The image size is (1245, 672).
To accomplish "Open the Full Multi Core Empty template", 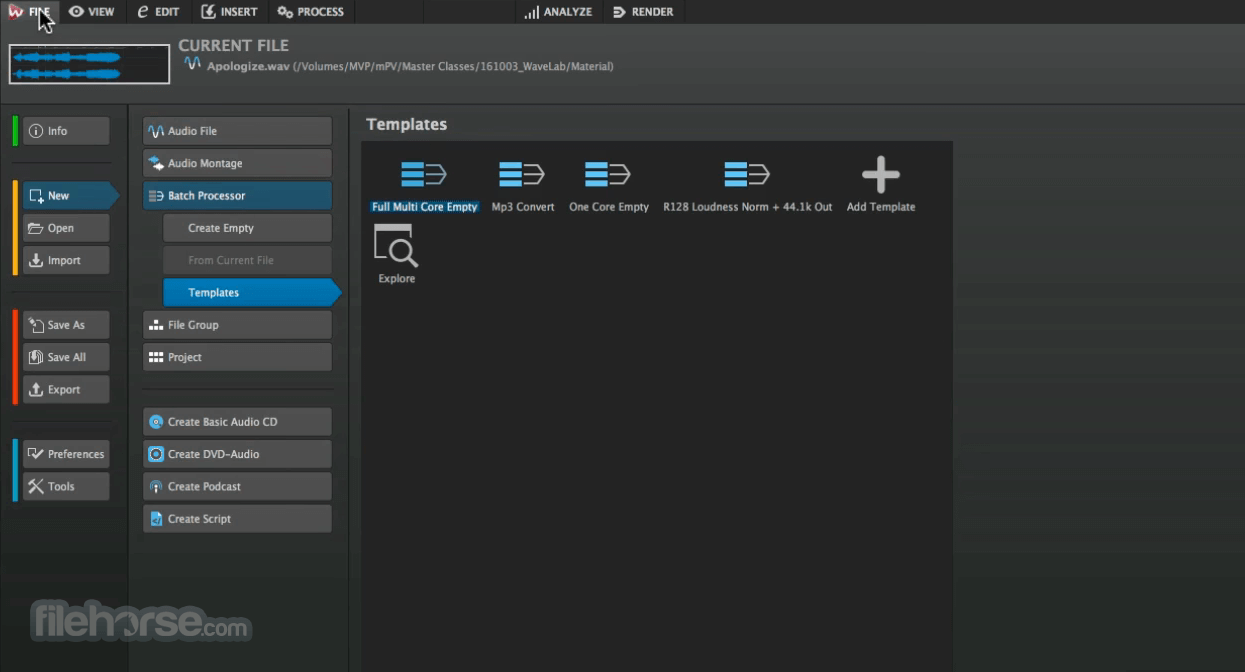I will point(424,187).
